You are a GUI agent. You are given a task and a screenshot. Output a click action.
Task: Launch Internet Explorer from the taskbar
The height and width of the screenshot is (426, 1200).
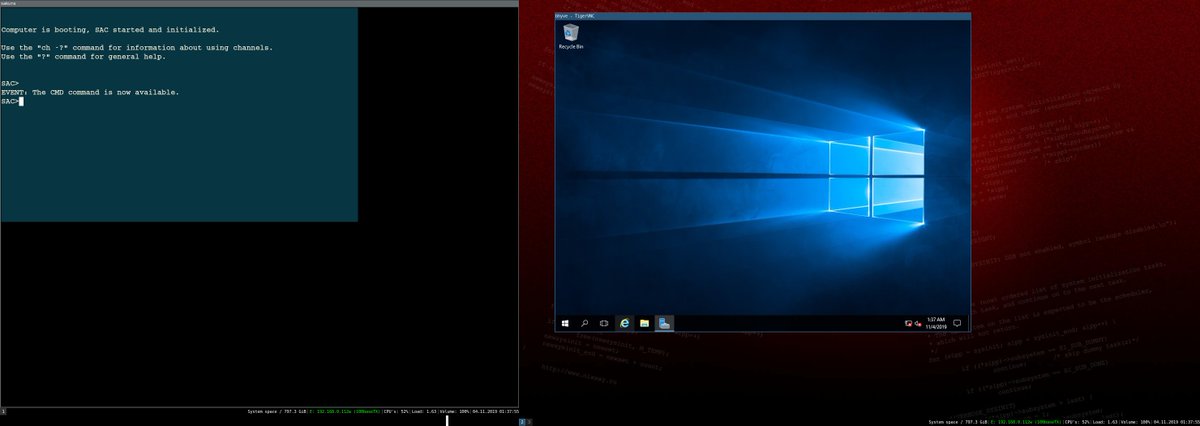pos(625,323)
